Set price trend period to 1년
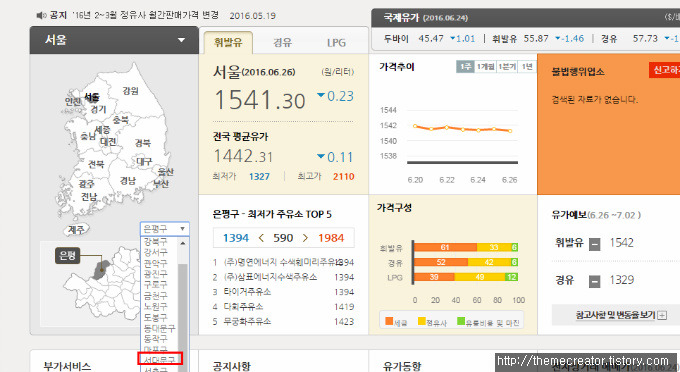Screen dimensions: 680x372 click(x=527, y=67)
